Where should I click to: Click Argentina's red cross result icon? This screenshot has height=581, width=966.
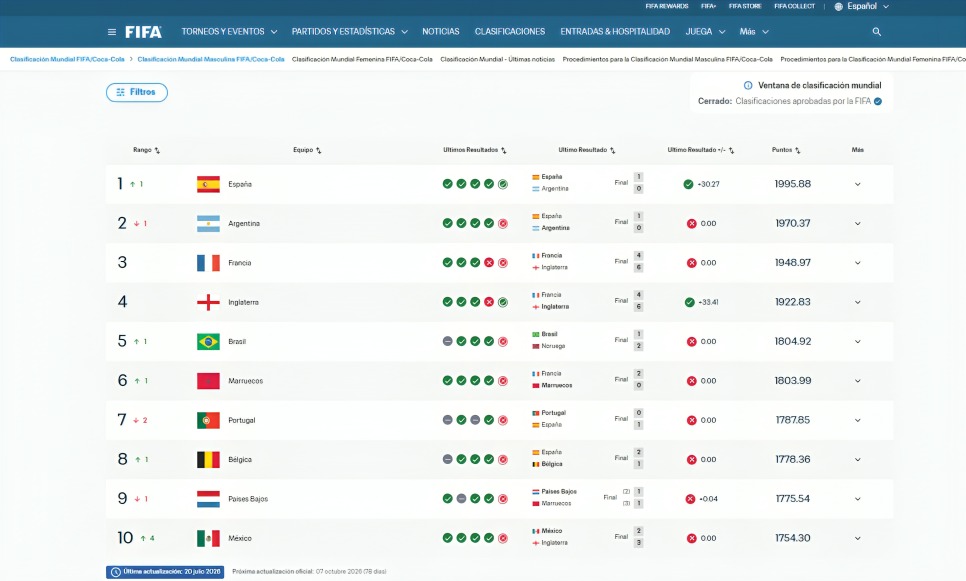click(691, 224)
